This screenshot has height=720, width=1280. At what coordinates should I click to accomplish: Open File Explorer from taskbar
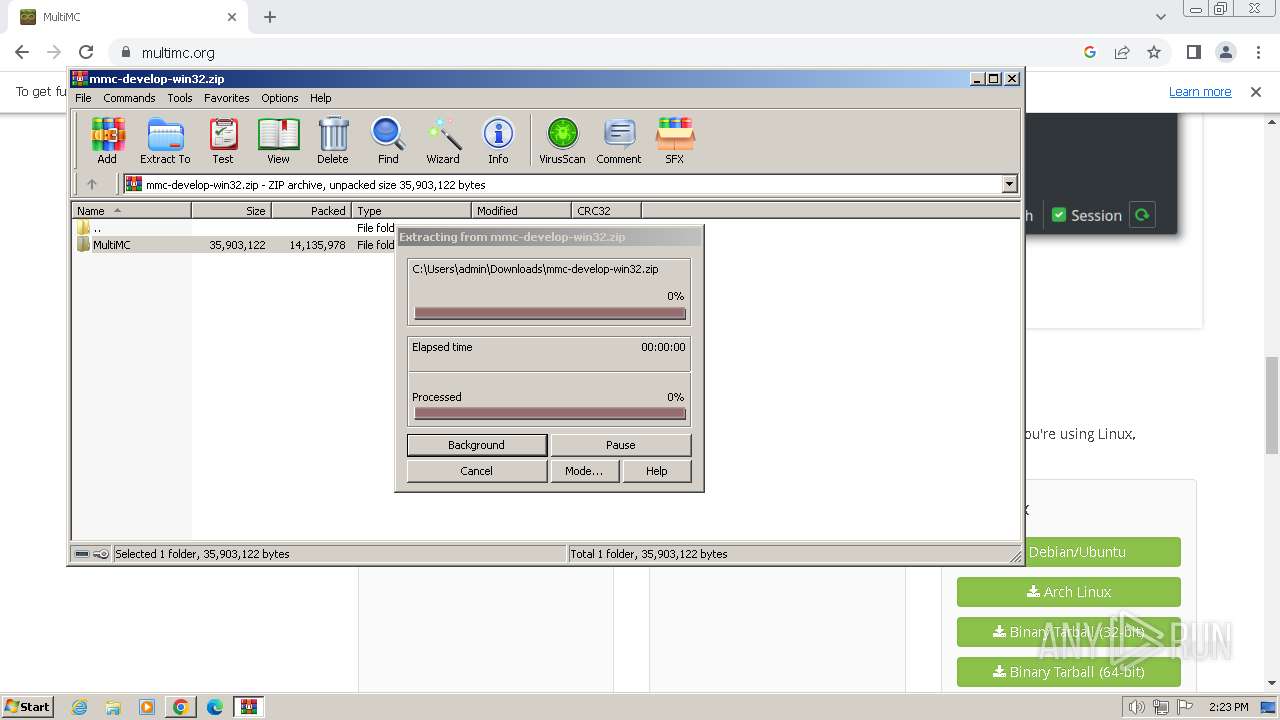click(x=113, y=707)
